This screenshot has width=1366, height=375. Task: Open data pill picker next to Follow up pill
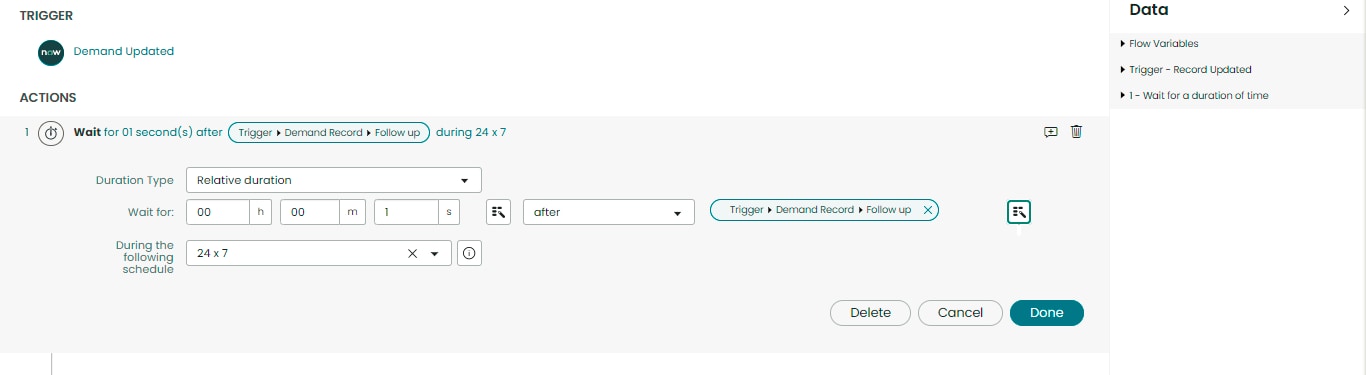click(1019, 212)
